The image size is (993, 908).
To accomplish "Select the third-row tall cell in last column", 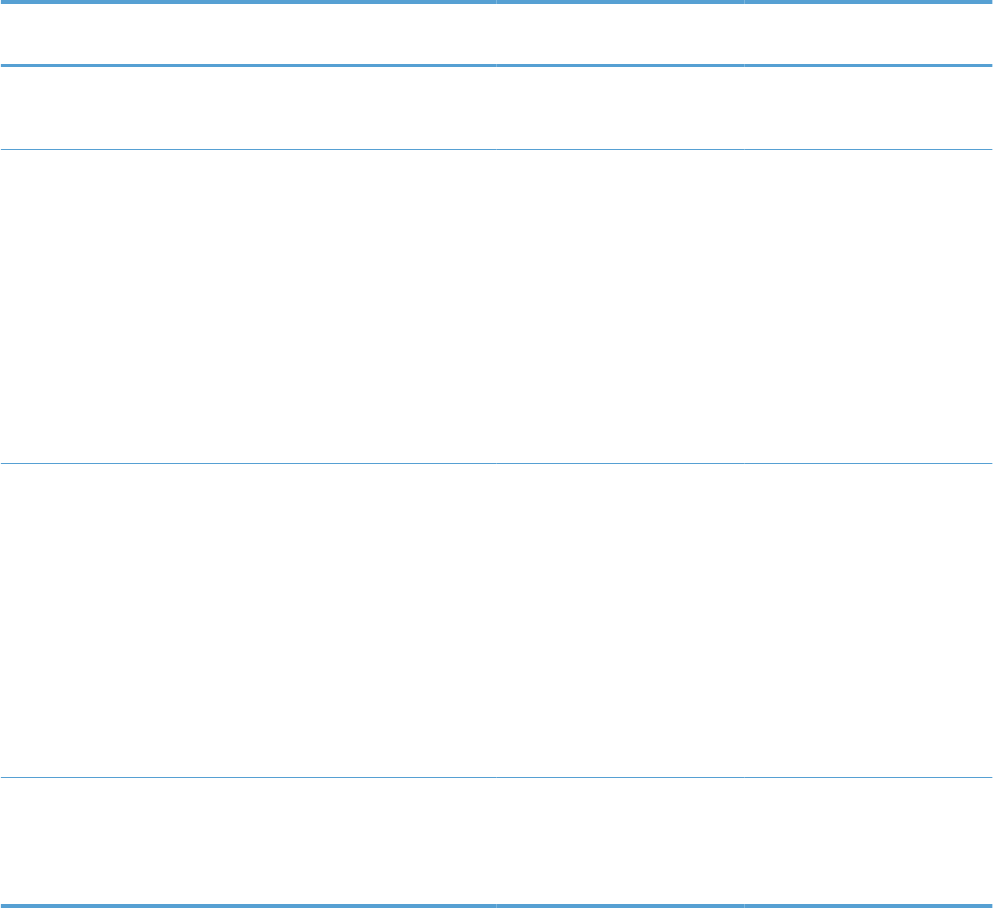I will [868, 306].
